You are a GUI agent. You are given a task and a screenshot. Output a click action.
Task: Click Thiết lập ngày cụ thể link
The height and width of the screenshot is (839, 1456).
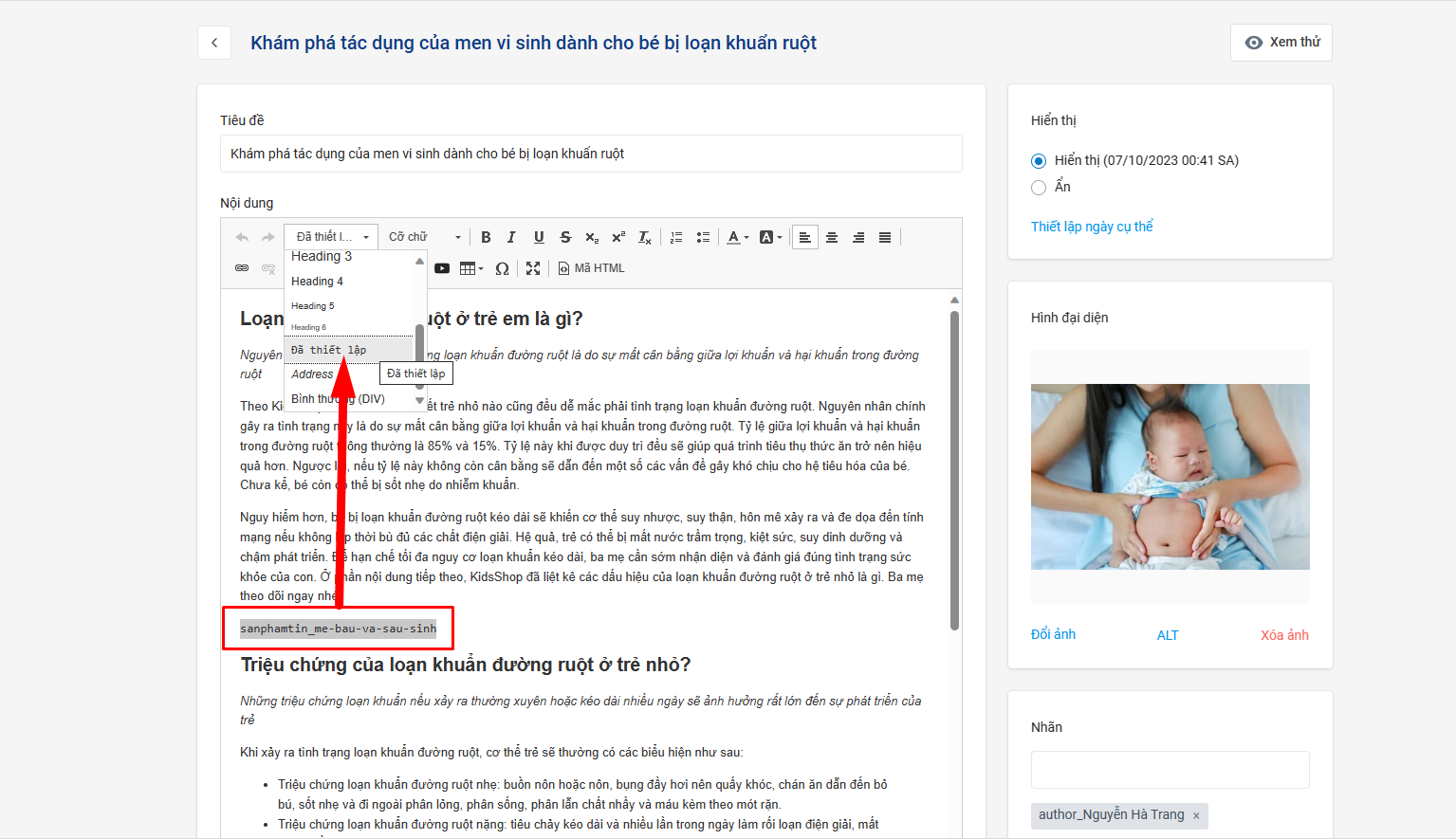pyautogui.click(x=1092, y=227)
